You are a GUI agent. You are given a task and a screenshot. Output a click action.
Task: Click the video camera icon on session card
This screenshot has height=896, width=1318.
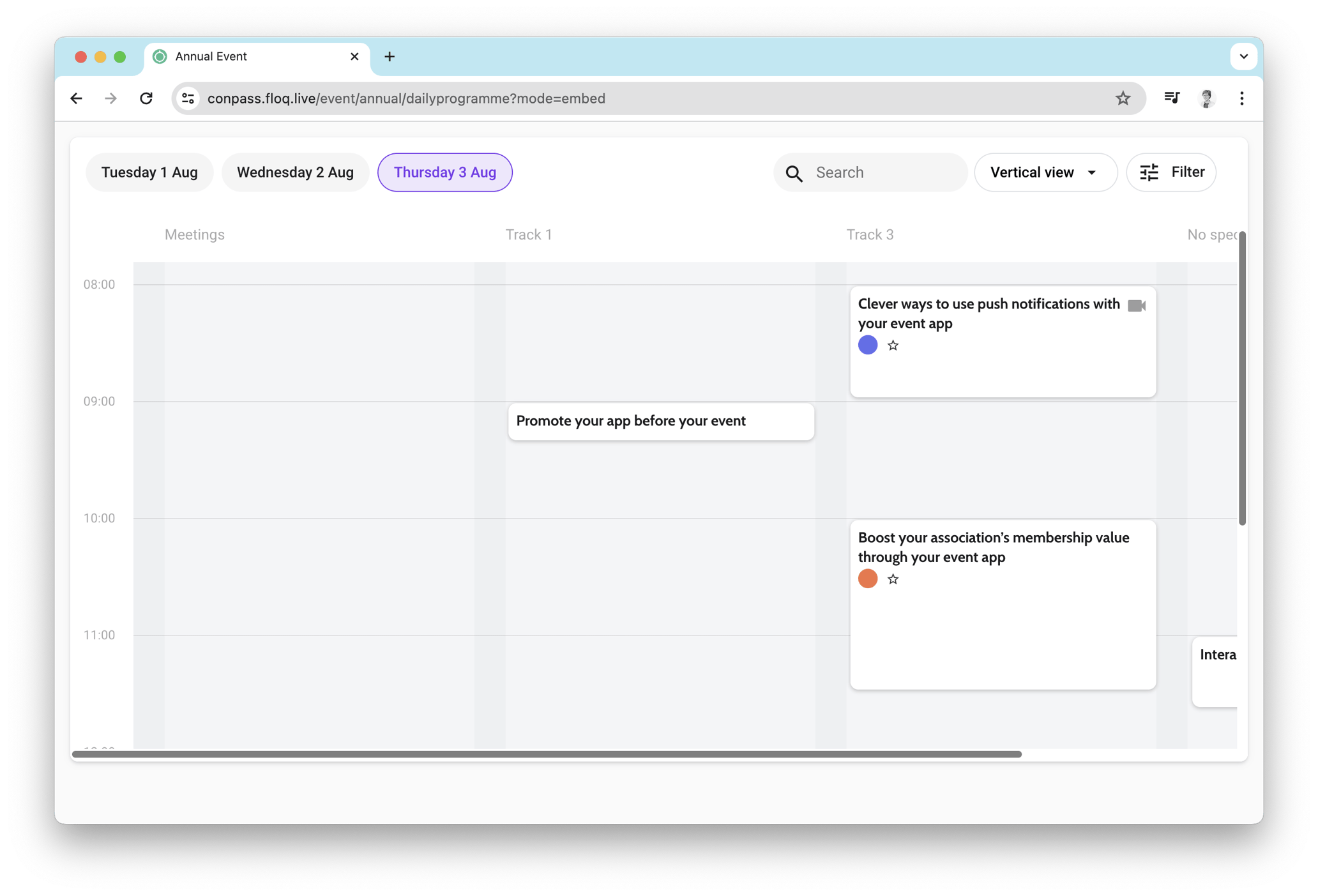pos(1137,306)
